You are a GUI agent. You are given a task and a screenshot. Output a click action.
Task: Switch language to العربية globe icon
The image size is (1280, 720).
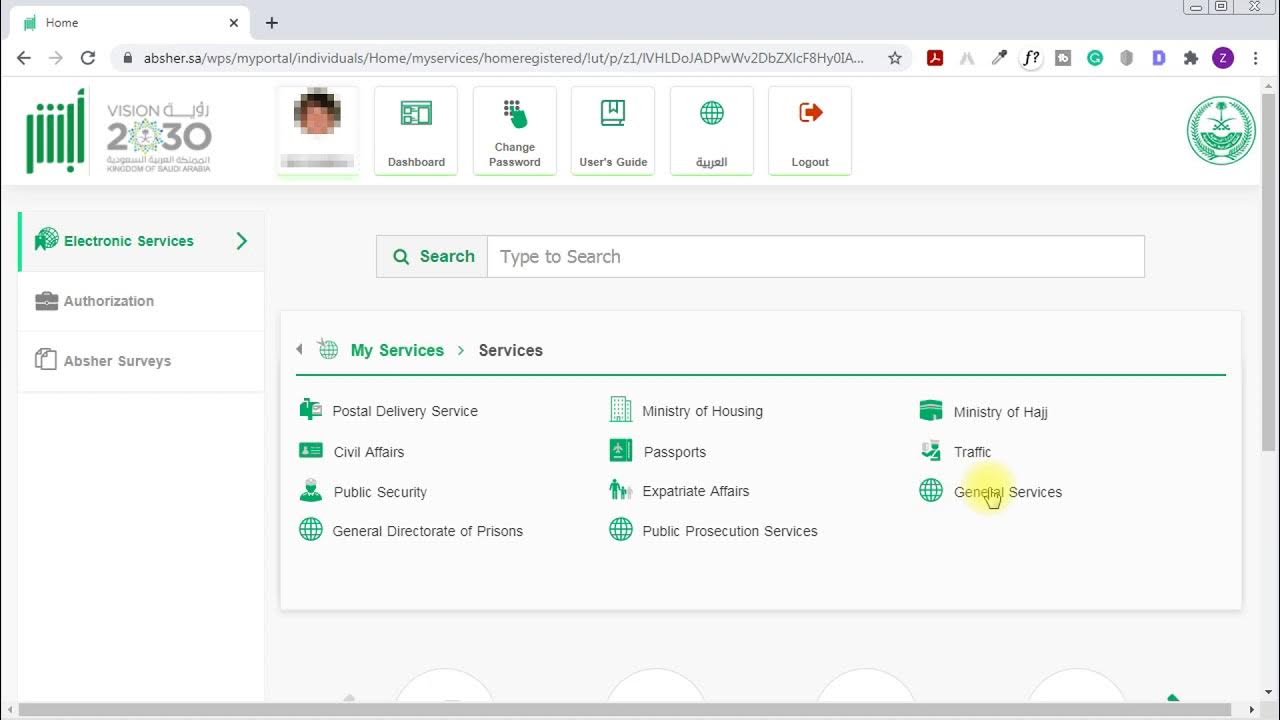click(712, 113)
